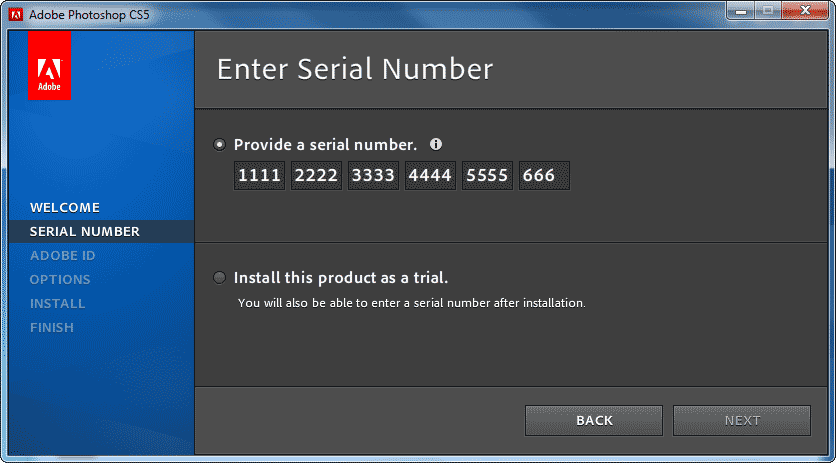Click FINISH step in sidebar
This screenshot has width=836, height=463.
coord(52,328)
